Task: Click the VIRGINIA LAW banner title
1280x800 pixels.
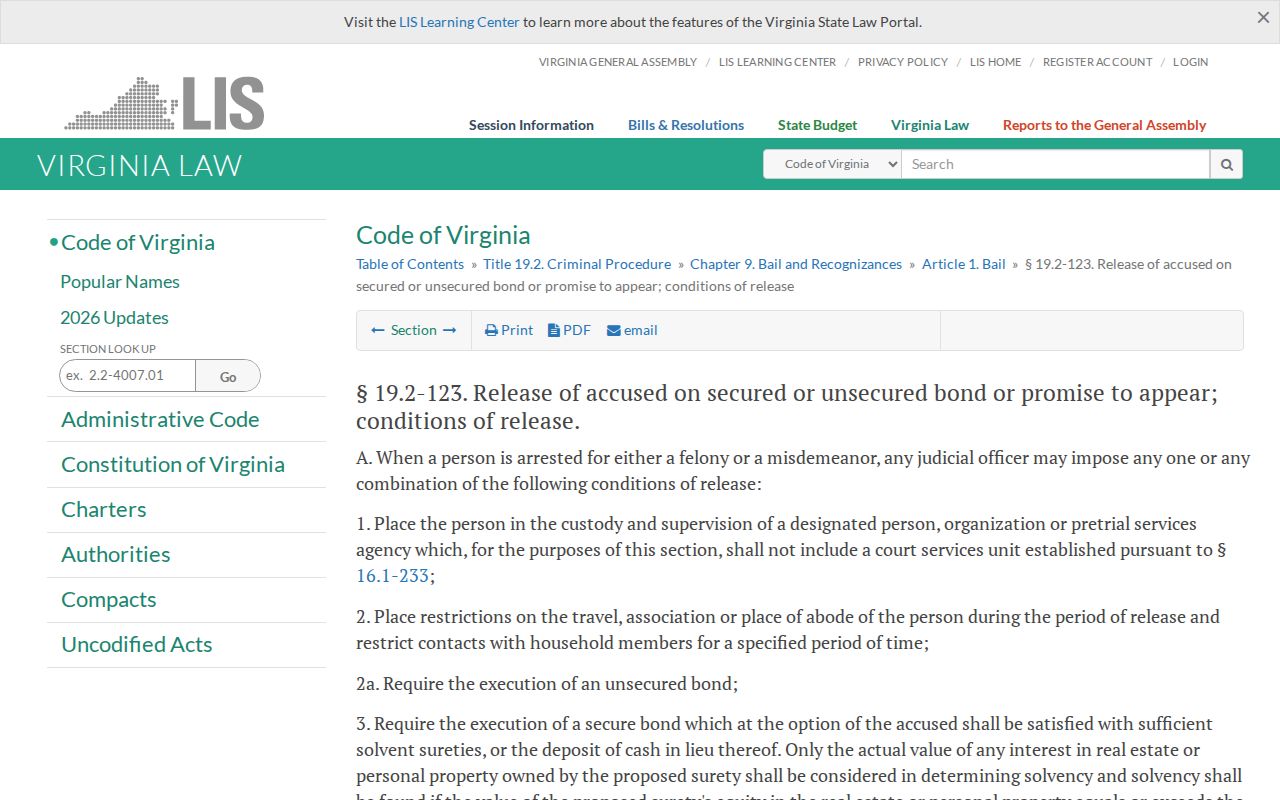Action: (x=140, y=165)
